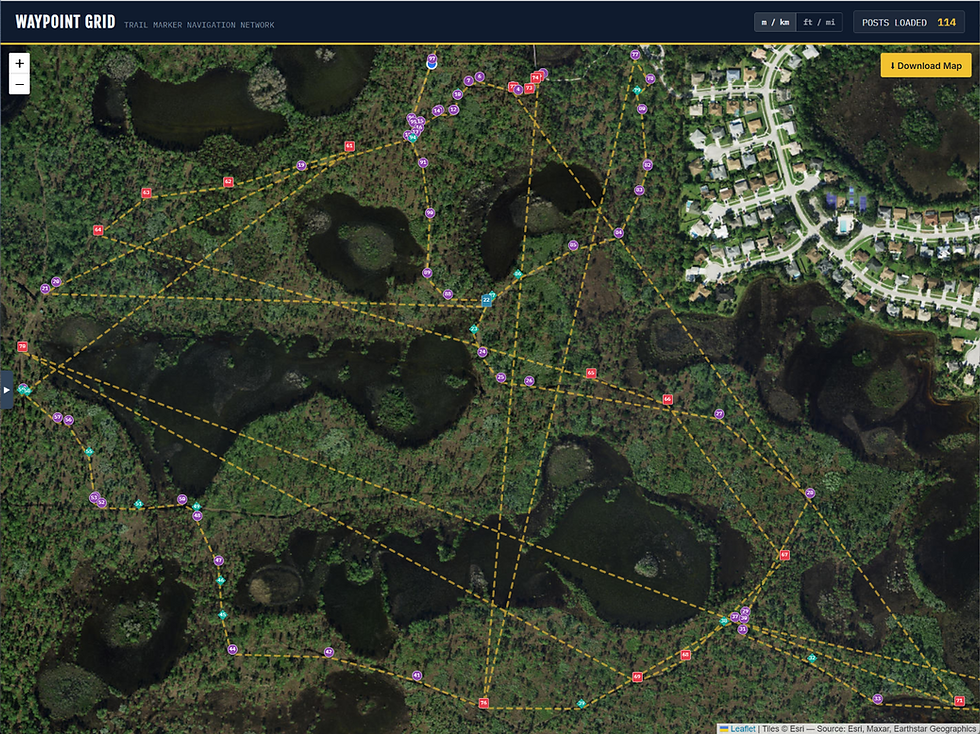Click the POSTS LOADED 114 counter
Viewport: 980px width, 734px height.
coord(909,23)
